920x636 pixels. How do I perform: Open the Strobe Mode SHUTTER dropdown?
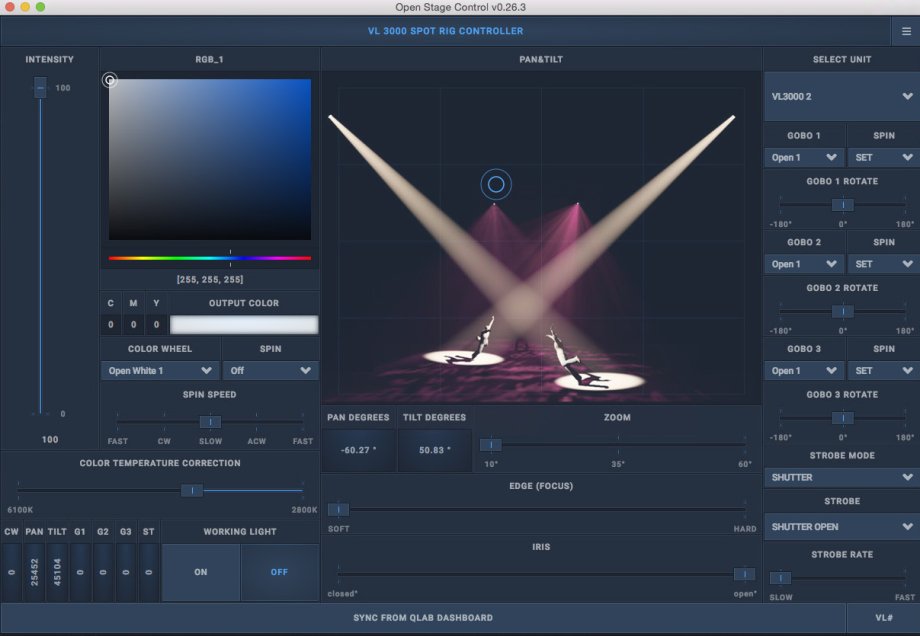(841, 478)
